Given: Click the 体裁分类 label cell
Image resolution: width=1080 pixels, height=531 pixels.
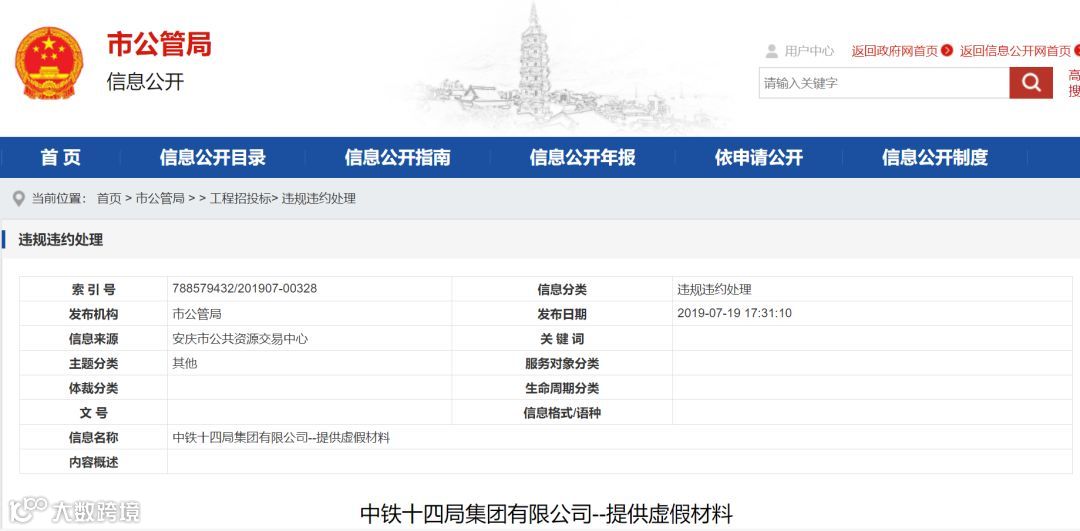Looking at the screenshot, I should click(94, 388).
